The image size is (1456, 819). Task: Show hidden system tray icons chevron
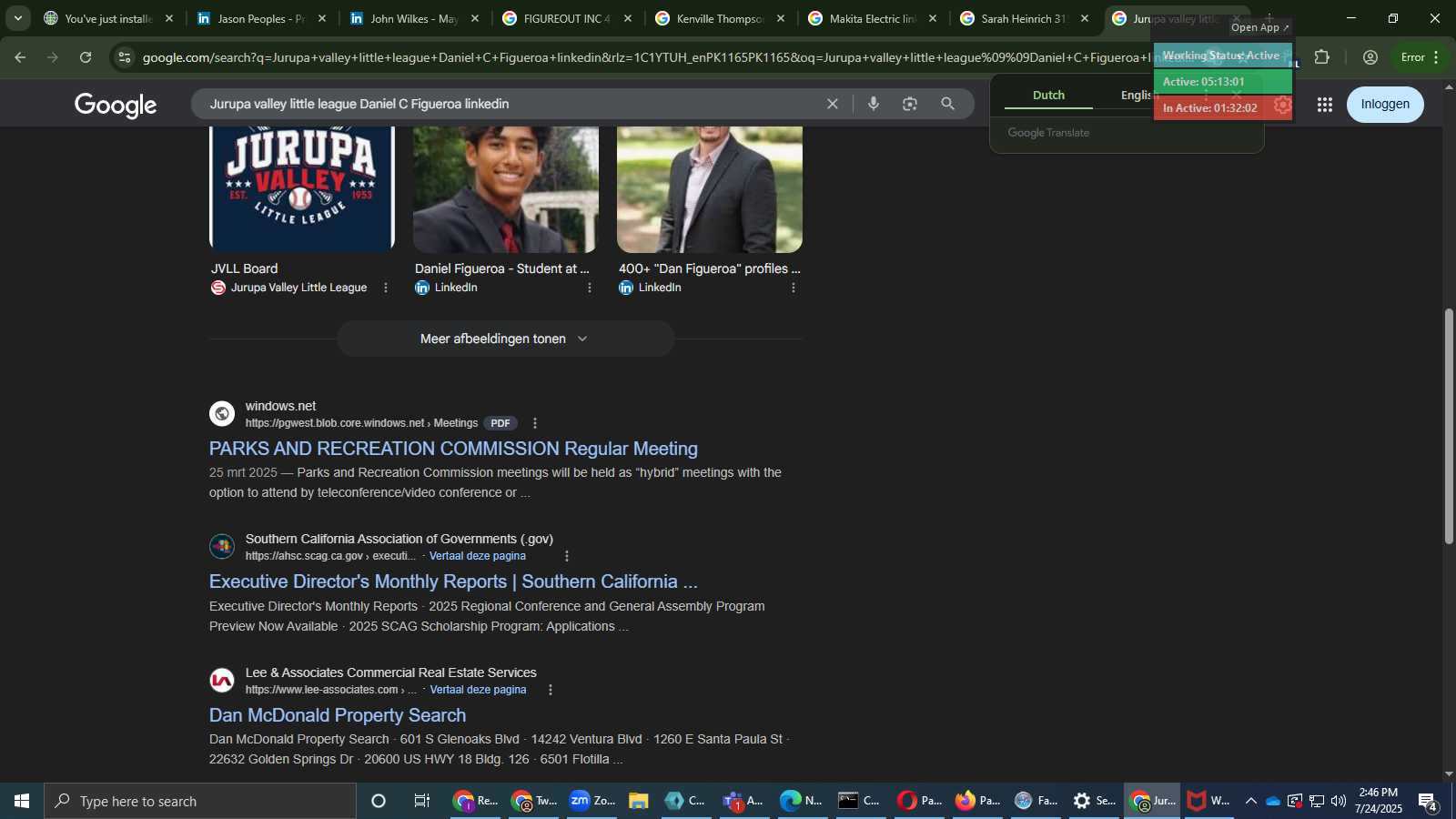pyautogui.click(x=1250, y=801)
